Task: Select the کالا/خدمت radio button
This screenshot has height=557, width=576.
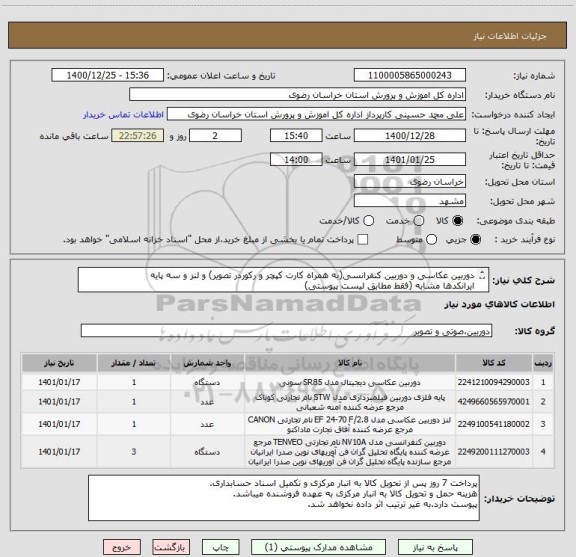Action: 368,220
